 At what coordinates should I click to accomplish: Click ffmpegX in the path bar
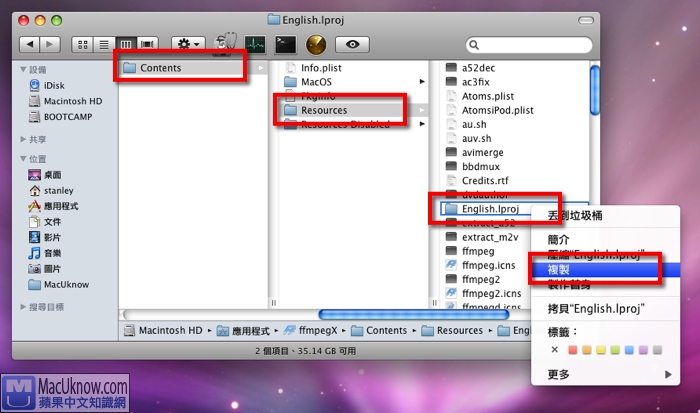pyautogui.click(x=310, y=330)
